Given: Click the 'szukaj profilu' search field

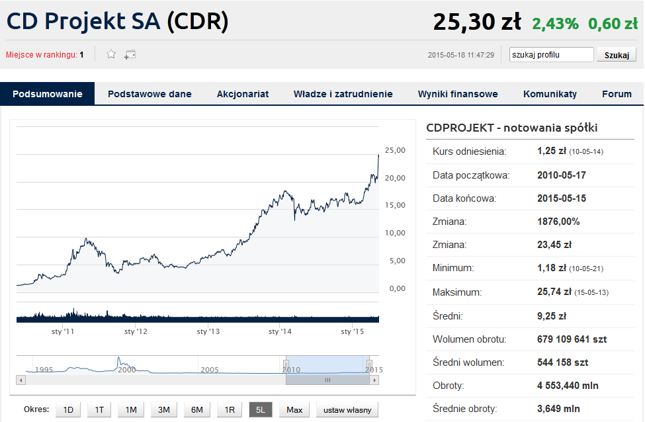Looking at the screenshot, I should tap(549, 55).
